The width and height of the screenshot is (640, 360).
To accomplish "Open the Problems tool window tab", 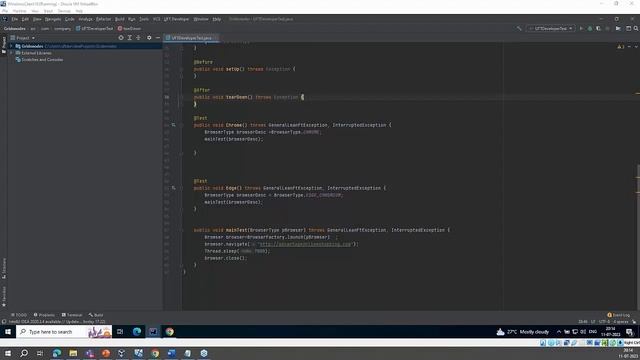I will click(x=44, y=315).
